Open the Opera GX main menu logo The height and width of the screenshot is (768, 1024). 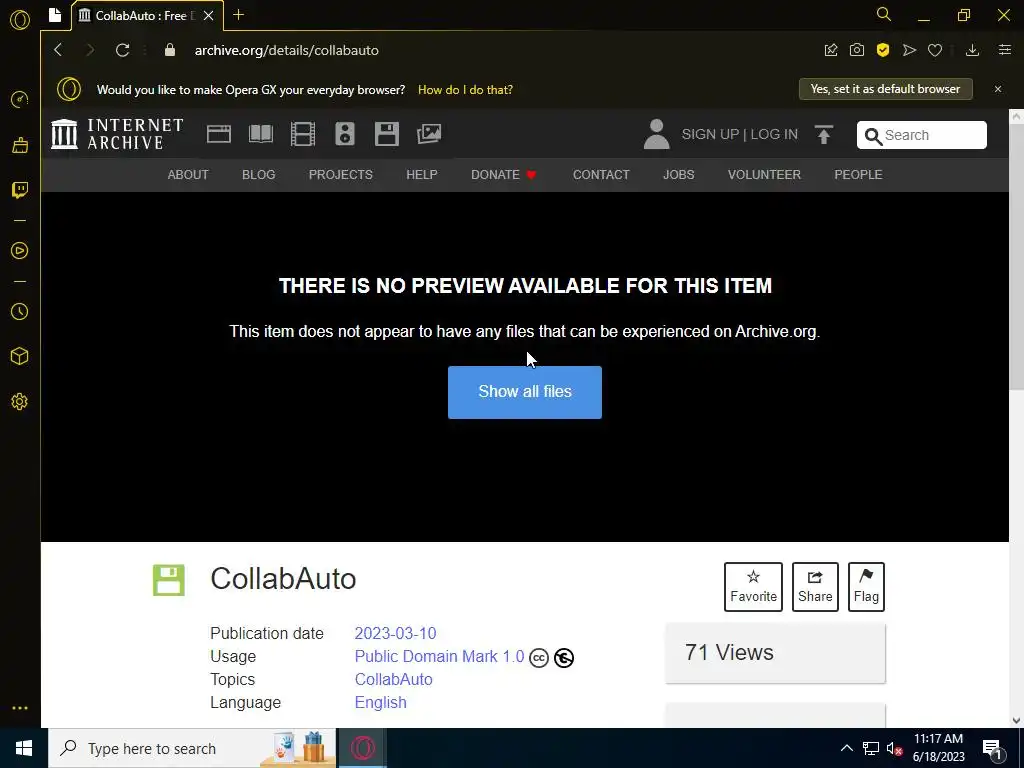pyautogui.click(x=20, y=20)
